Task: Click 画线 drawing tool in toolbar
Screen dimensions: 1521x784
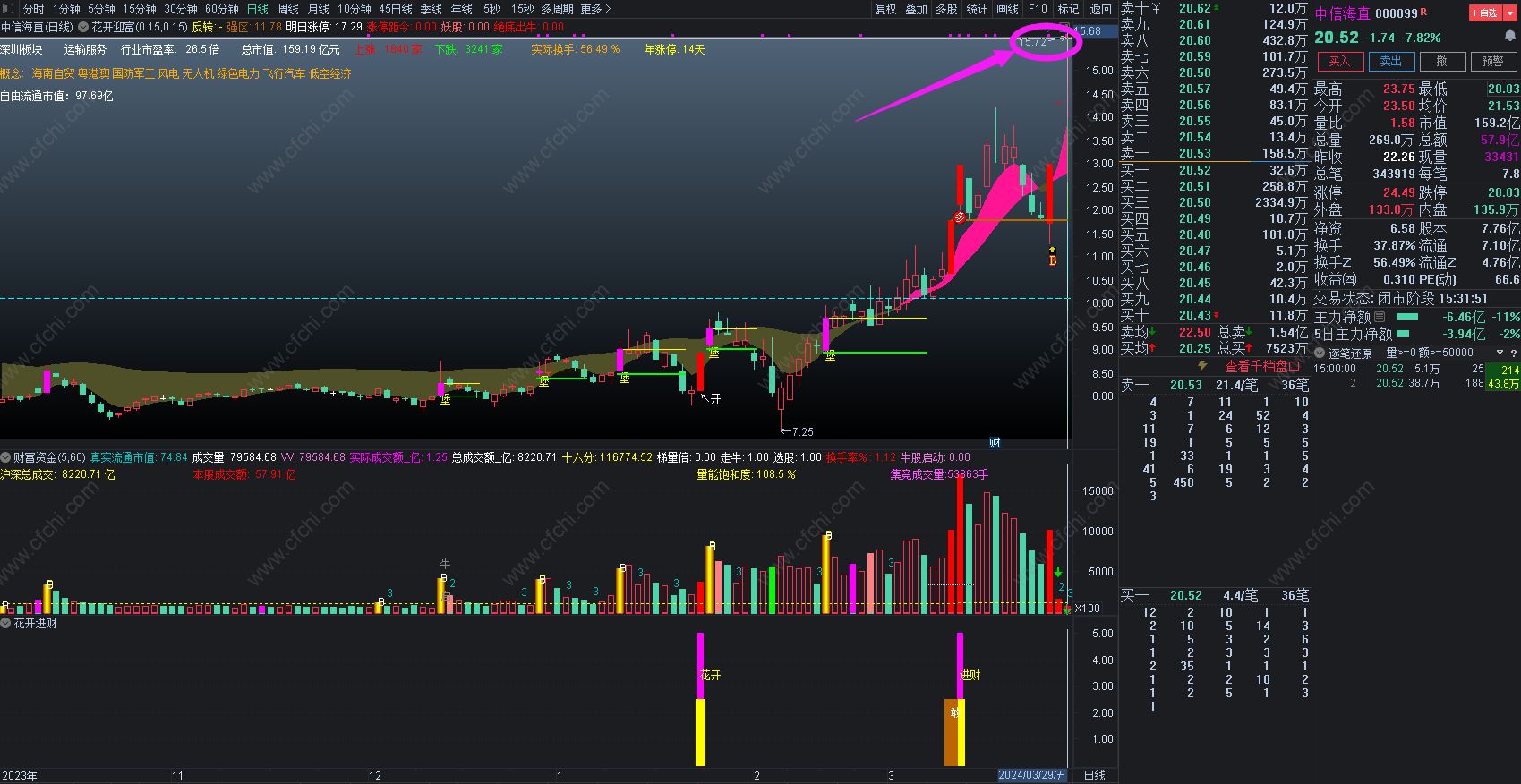Action: 1008,9
